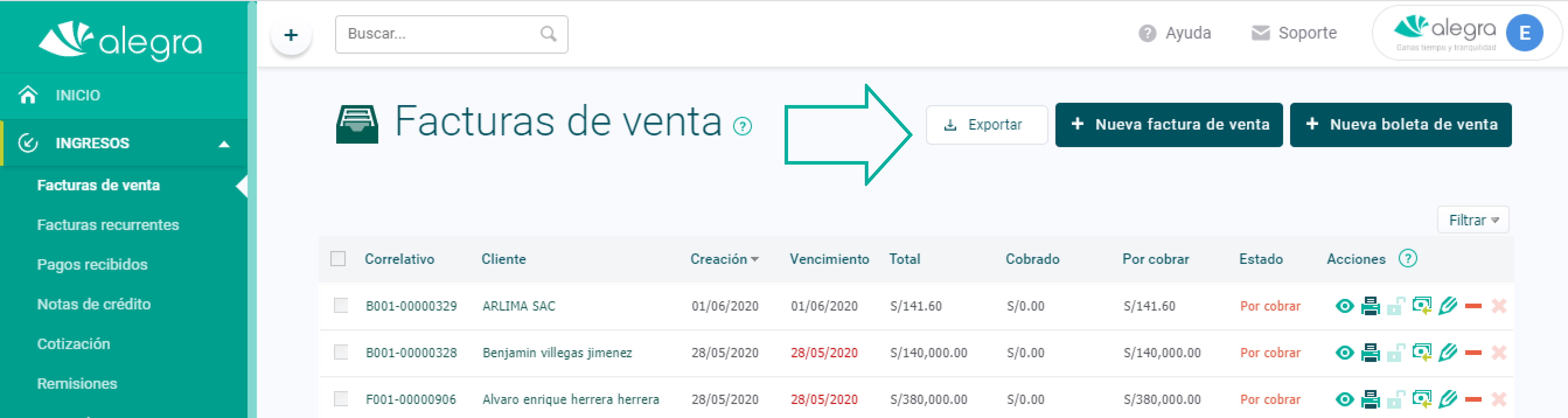This screenshot has width=1568, height=418.
Task: Click overdue date in Benjamin villegas jimenez row
Action: click(824, 353)
